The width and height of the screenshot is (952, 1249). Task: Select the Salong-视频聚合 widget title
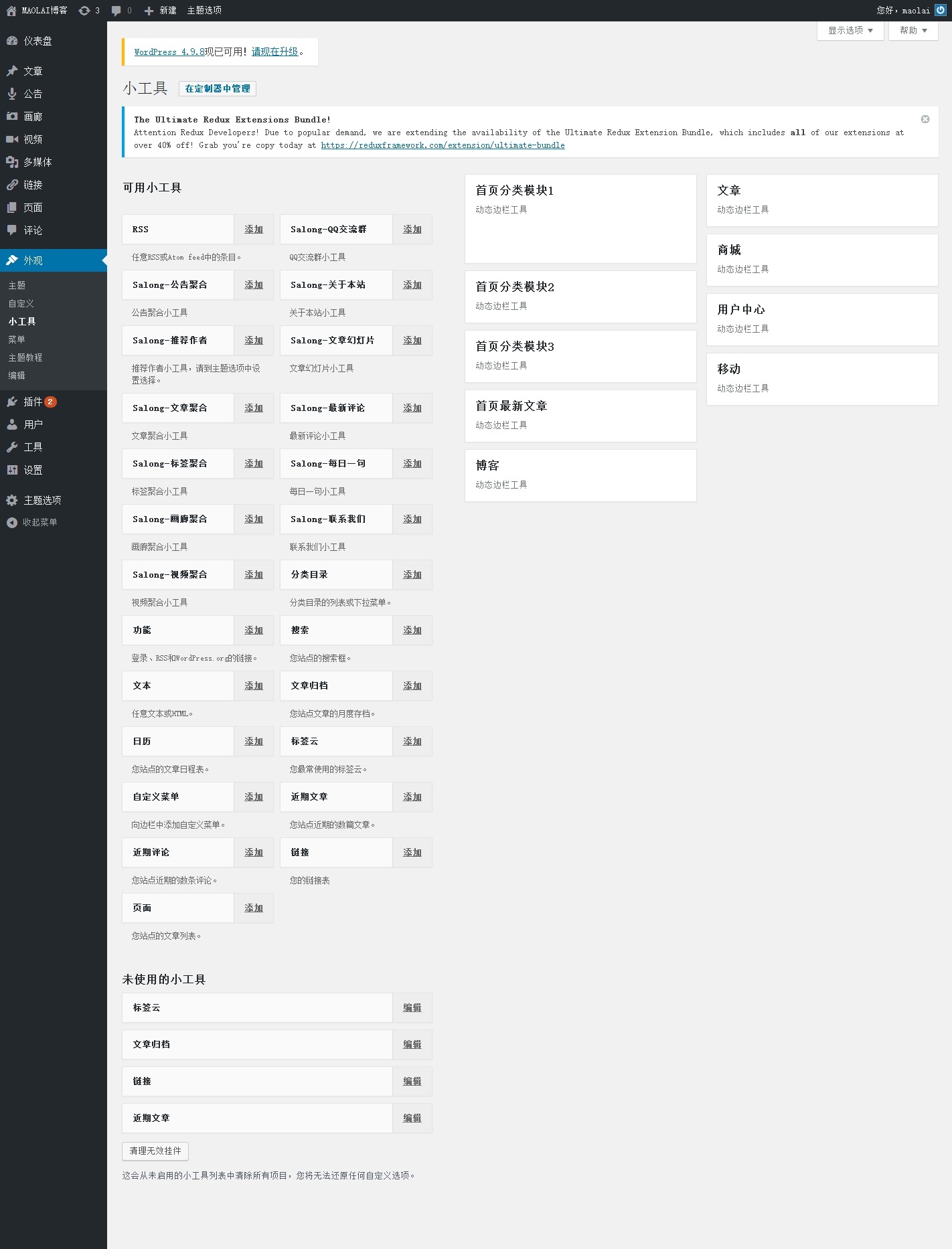coord(170,575)
